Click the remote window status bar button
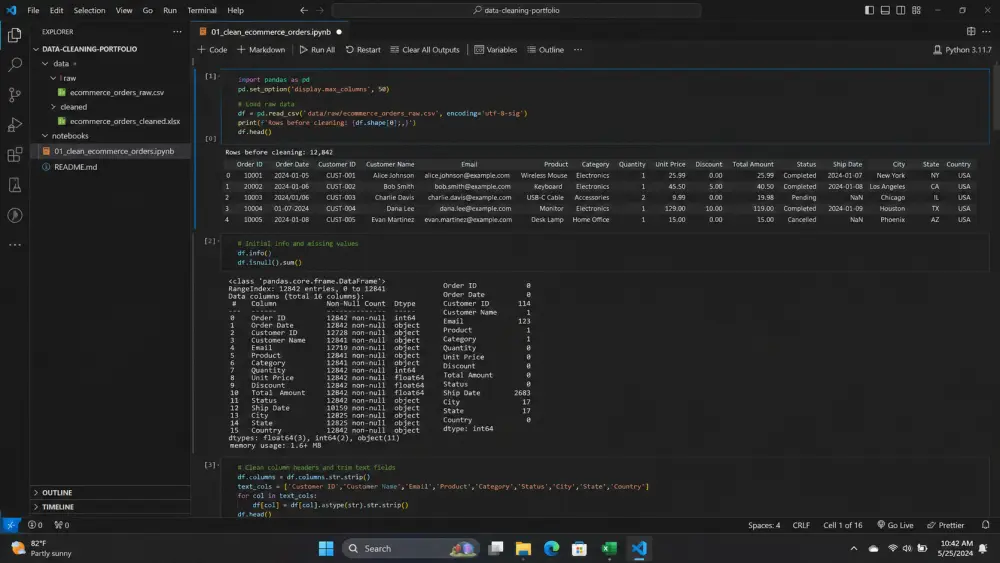The height and width of the screenshot is (563, 1000). tap(10, 525)
